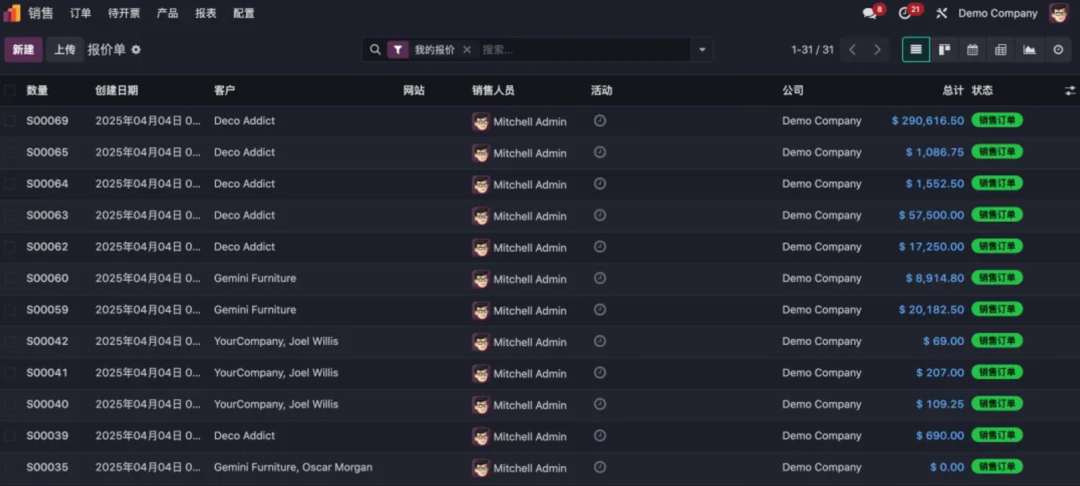Open the 订单 menu

(81, 13)
